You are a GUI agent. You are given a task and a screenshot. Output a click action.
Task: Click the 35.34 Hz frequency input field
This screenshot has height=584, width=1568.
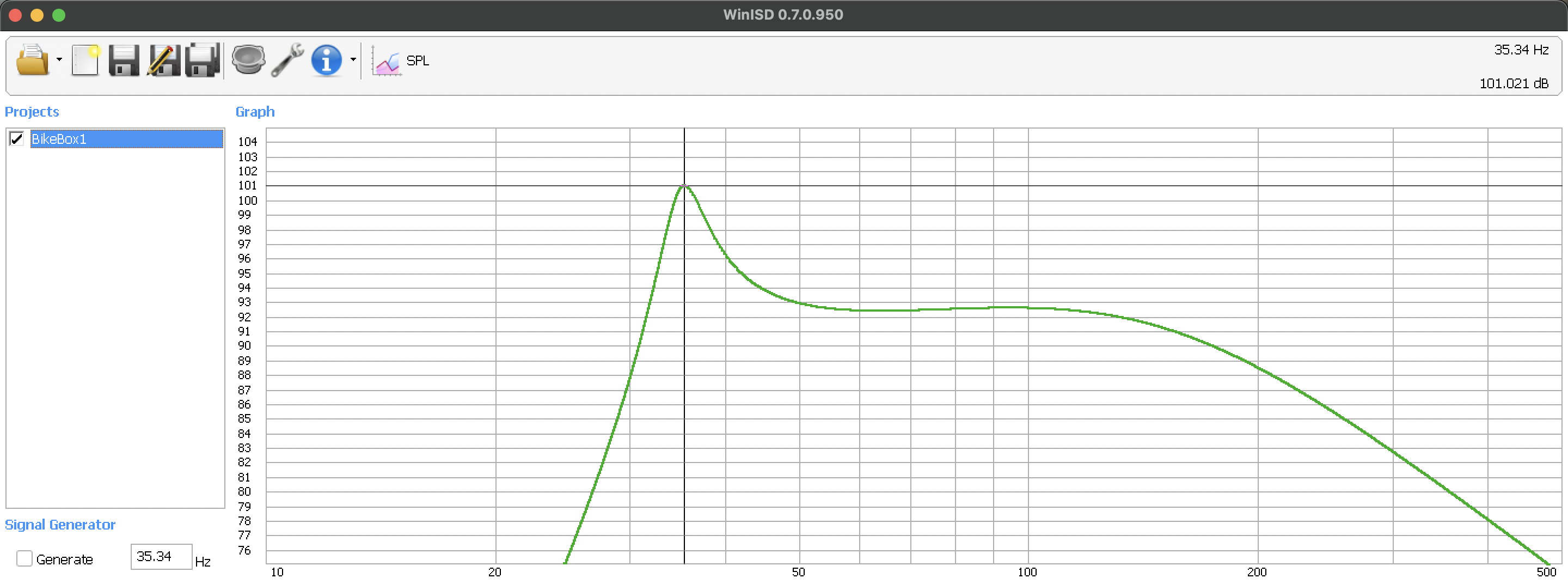click(x=160, y=556)
